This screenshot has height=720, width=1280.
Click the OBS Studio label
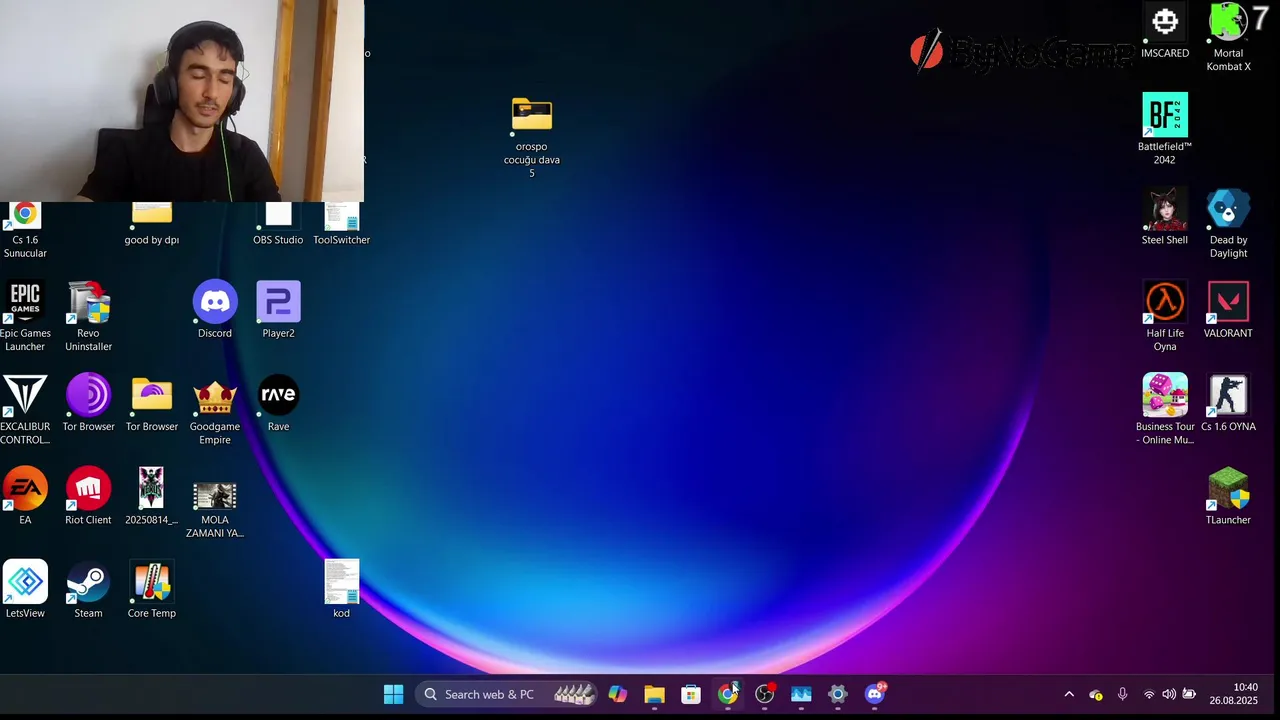click(278, 240)
